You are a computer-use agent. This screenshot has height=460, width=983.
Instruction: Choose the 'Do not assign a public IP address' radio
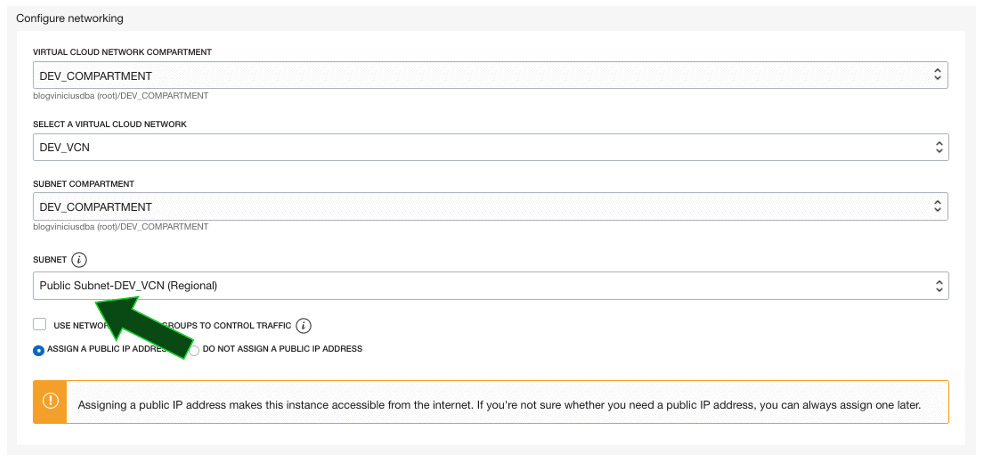click(194, 350)
